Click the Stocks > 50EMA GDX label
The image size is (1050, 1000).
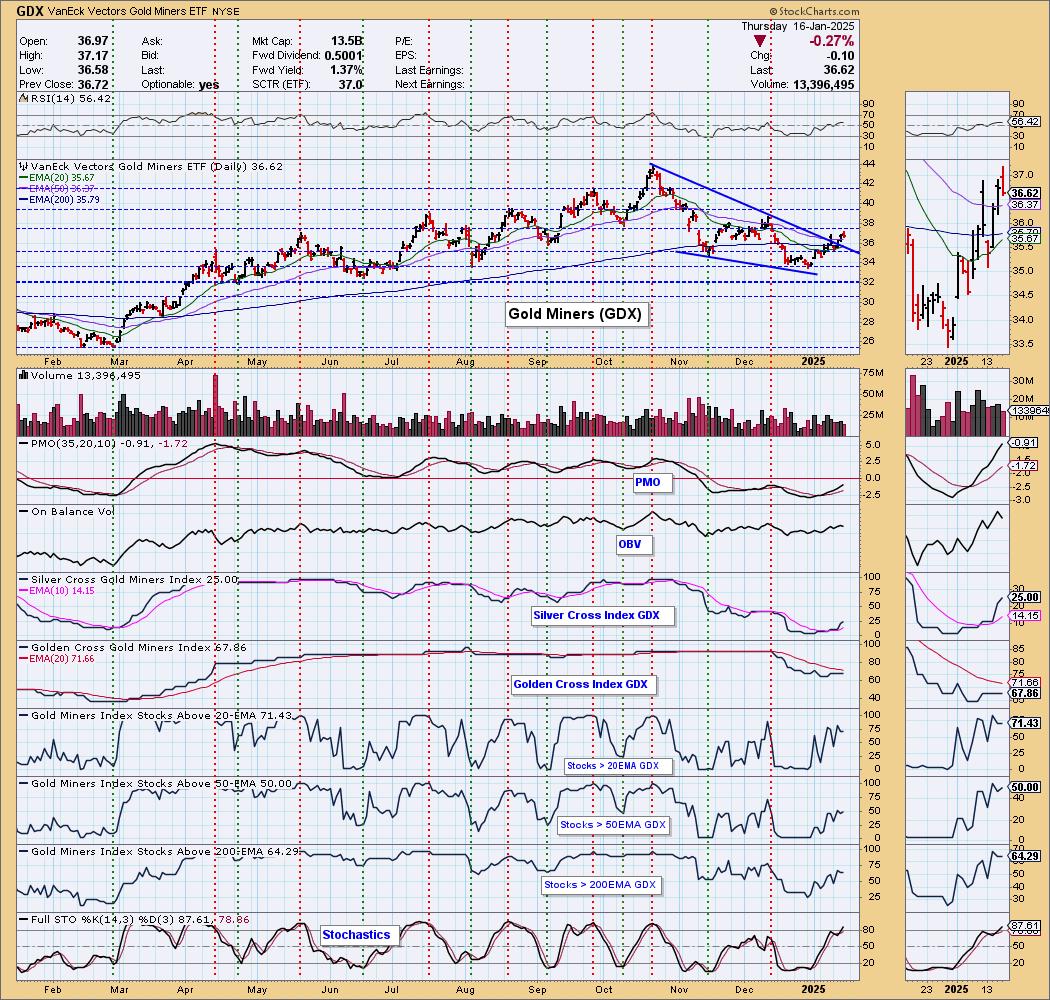613,825
